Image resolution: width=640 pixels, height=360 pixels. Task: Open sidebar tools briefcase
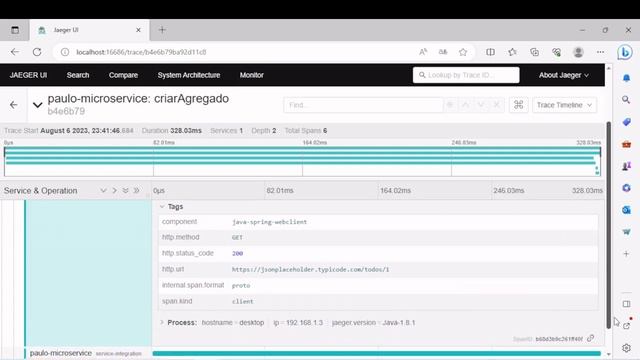tap(627, 144)
